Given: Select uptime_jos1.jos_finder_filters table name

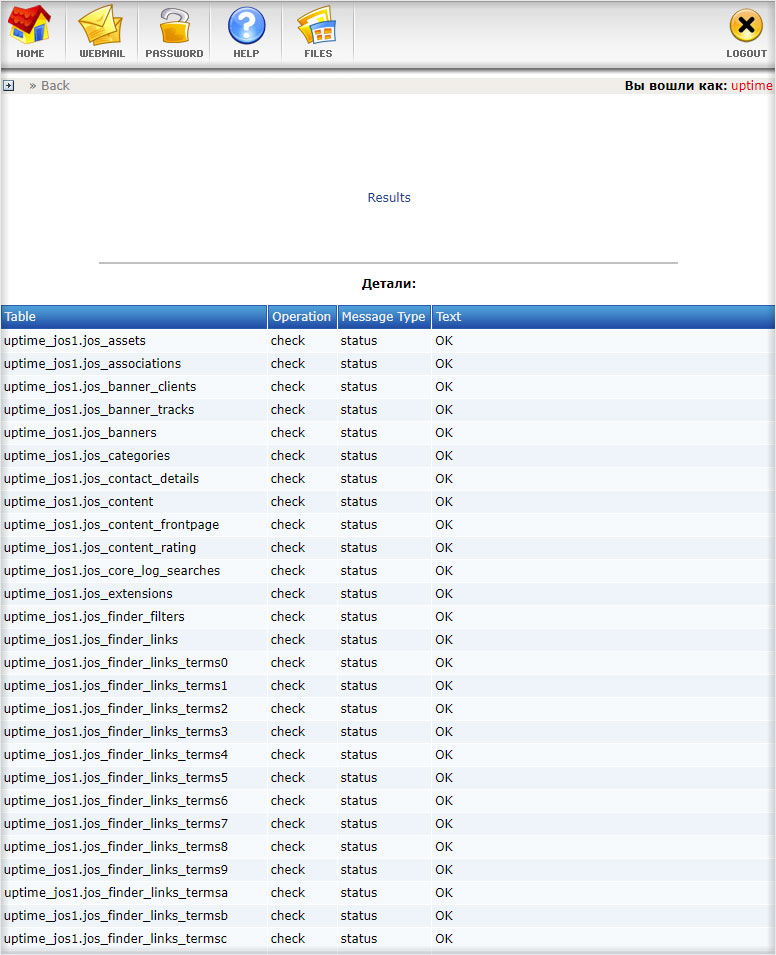Looking at the screenshot, I should 94,616.
